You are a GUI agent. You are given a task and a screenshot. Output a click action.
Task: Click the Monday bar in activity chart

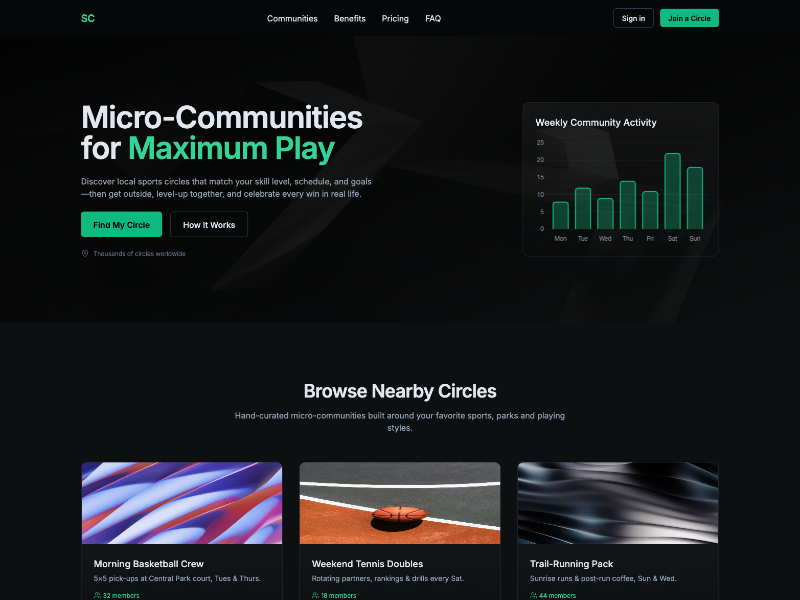560,215
